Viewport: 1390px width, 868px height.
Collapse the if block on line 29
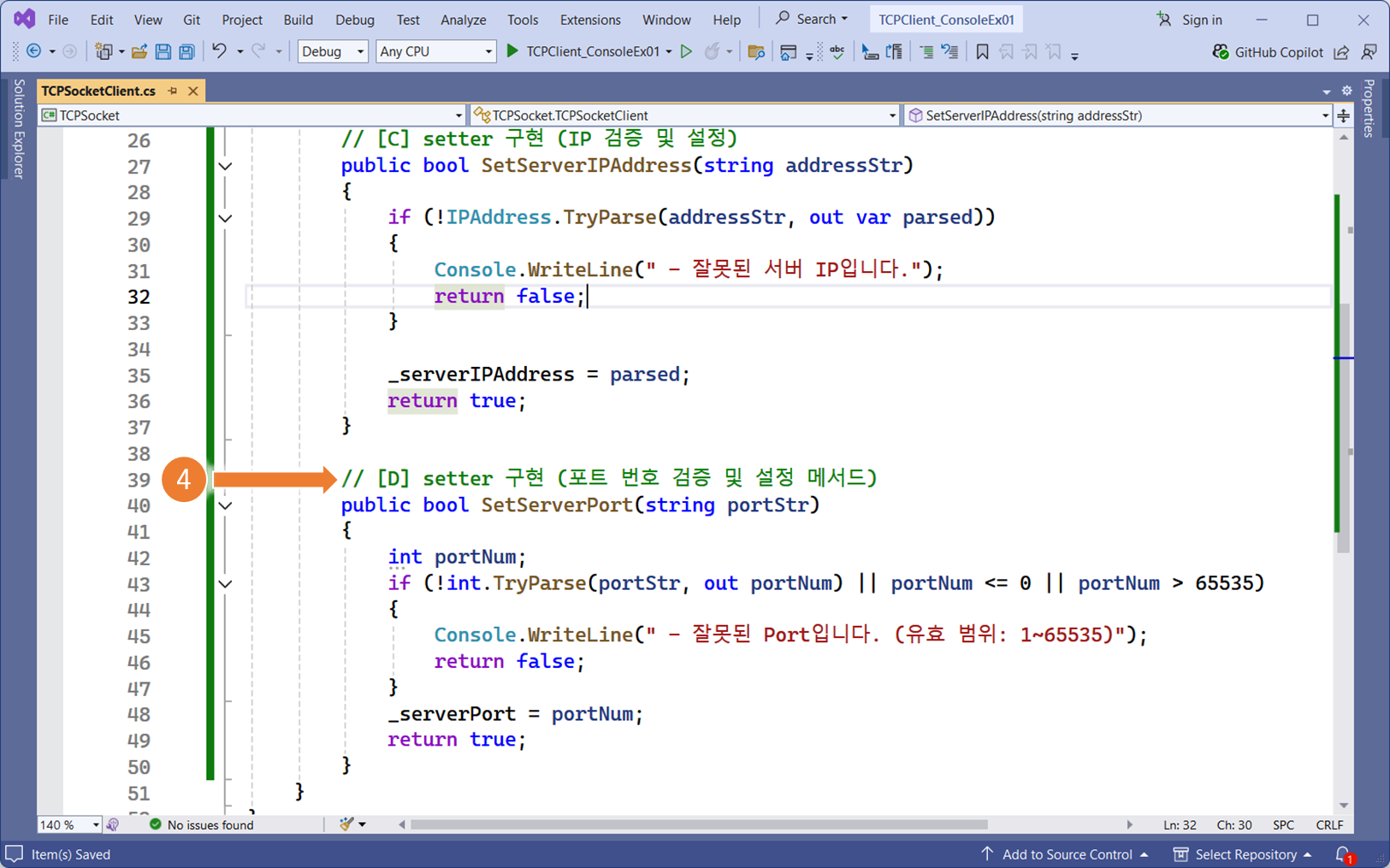click(225, 218)
